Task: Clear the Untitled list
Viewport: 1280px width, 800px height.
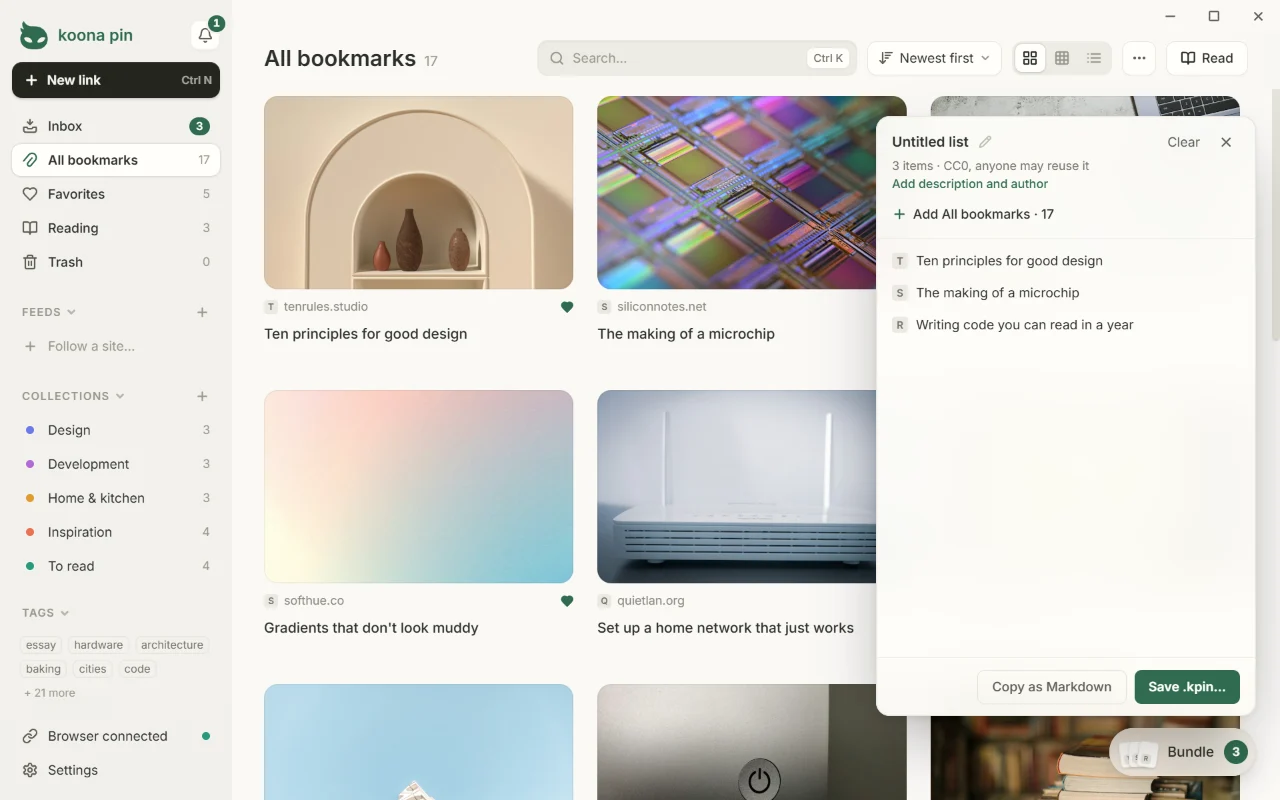Action: 1183,142
